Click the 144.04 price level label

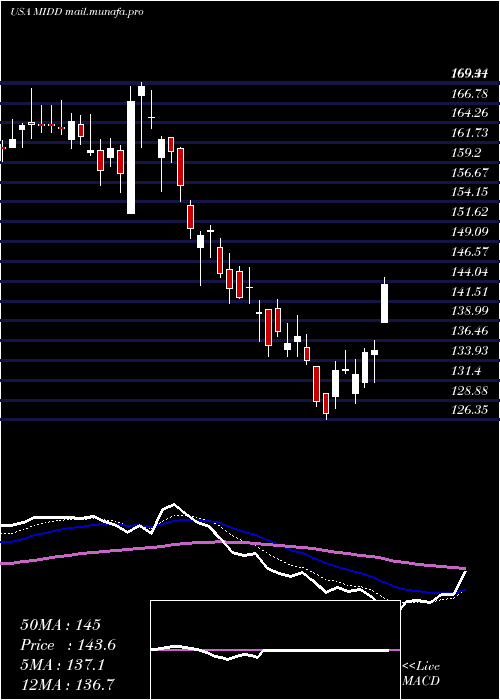(x=470, y=271)
